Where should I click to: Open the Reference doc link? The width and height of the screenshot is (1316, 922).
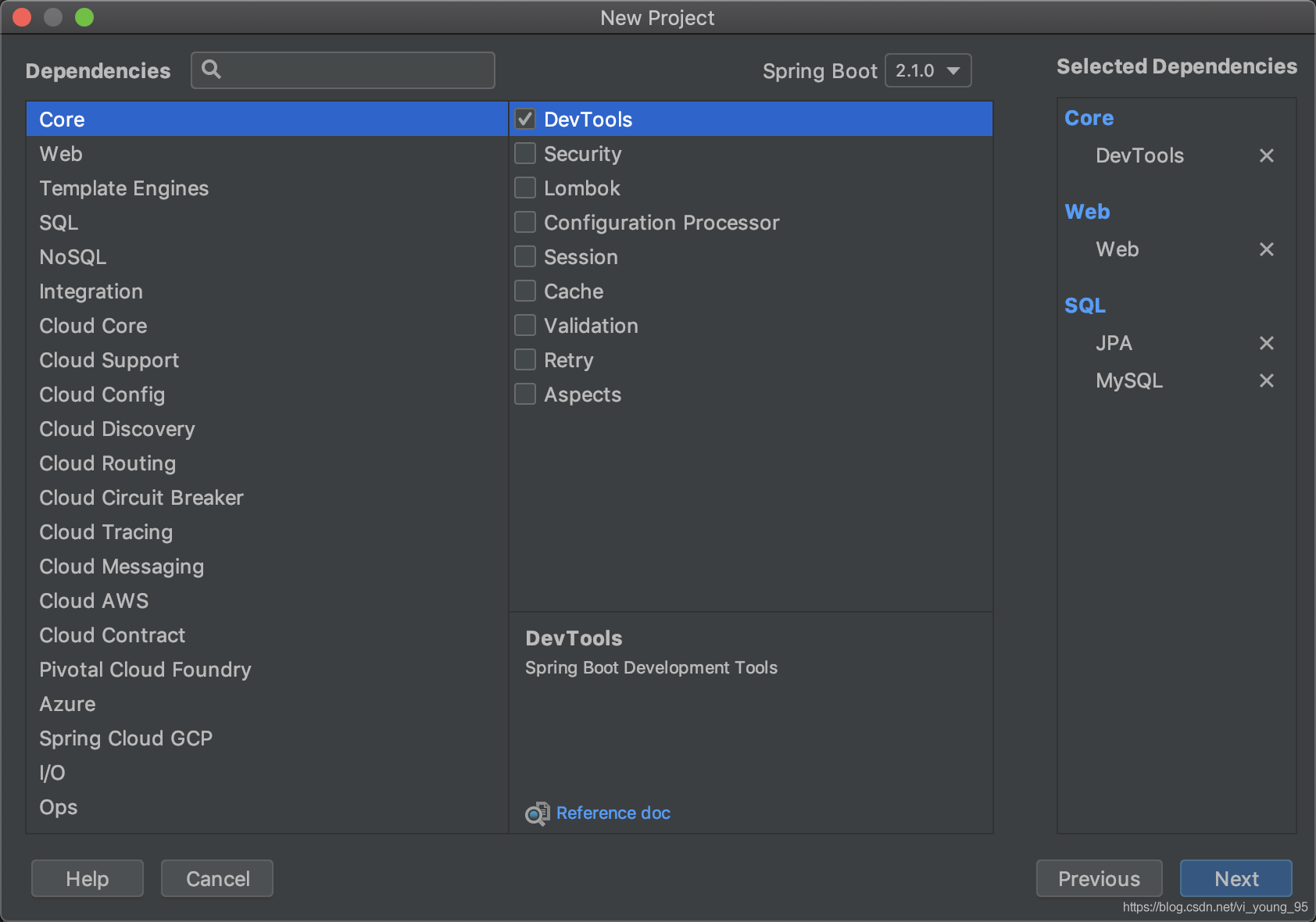tap(613, 813)
